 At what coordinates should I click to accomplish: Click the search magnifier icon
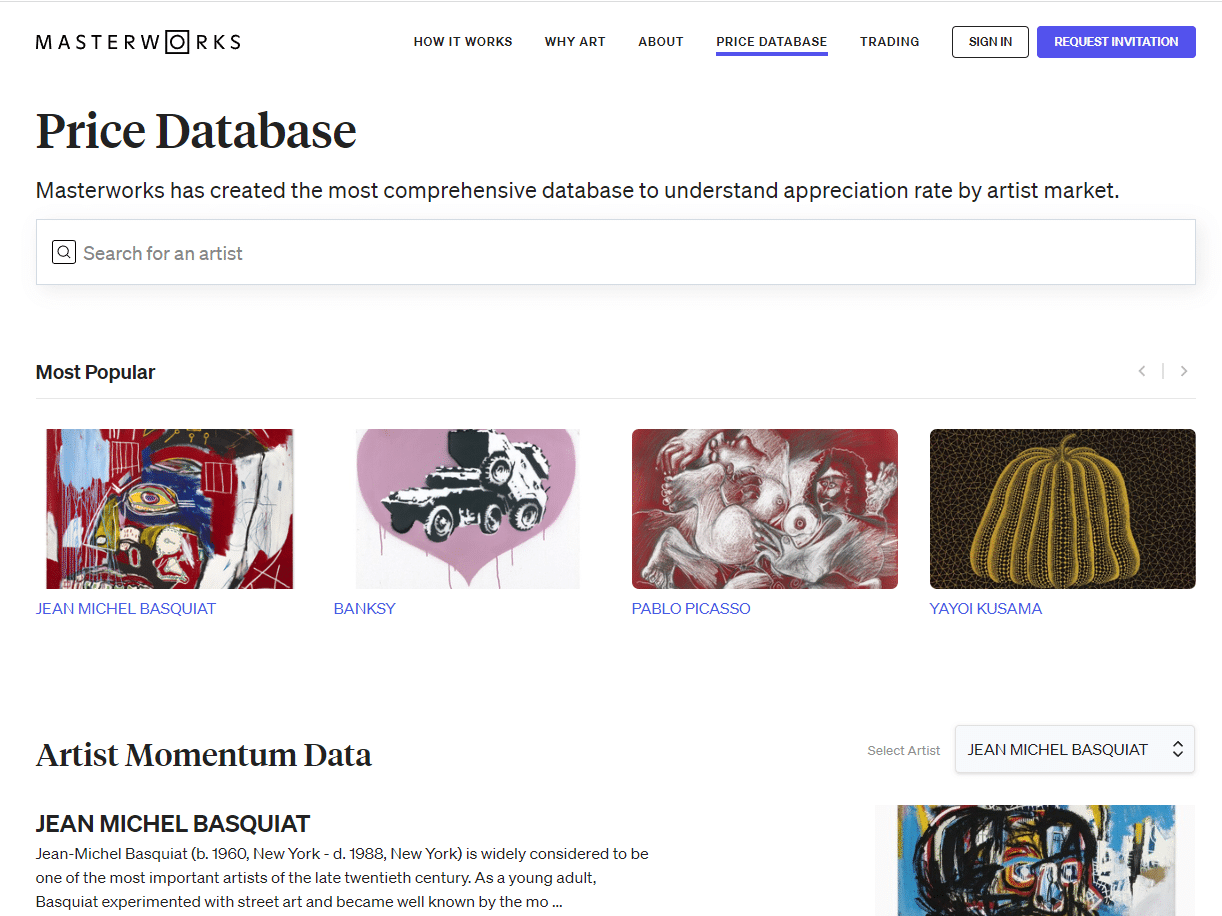[x=64, y=252]
